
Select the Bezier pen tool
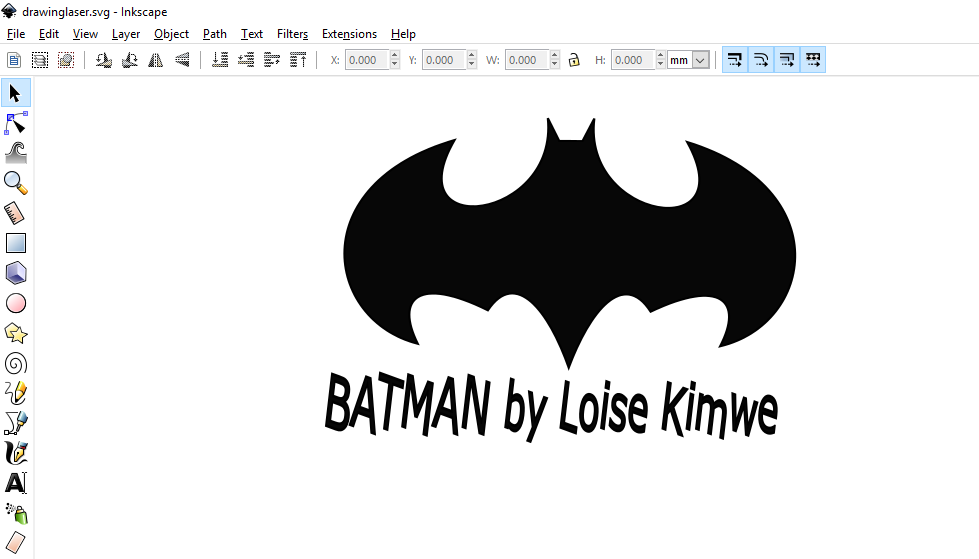[x=16, y=423]
